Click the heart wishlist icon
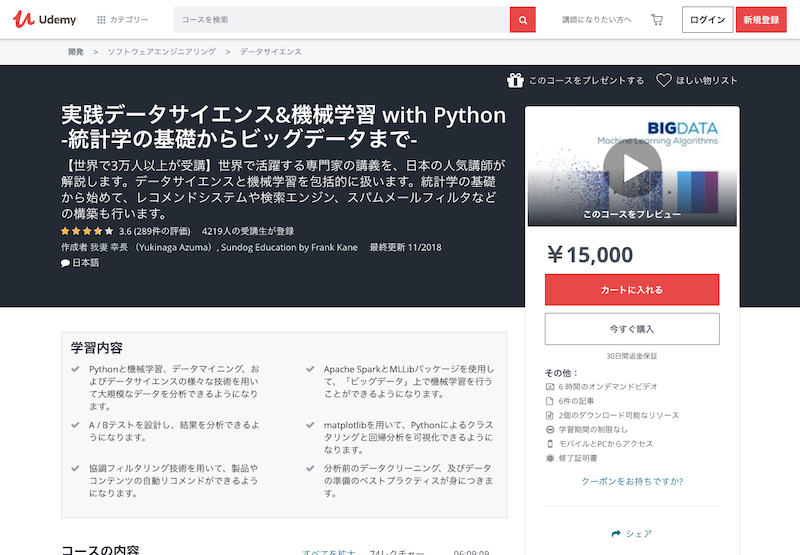This screenshot has width=800, height=555. 663,80
